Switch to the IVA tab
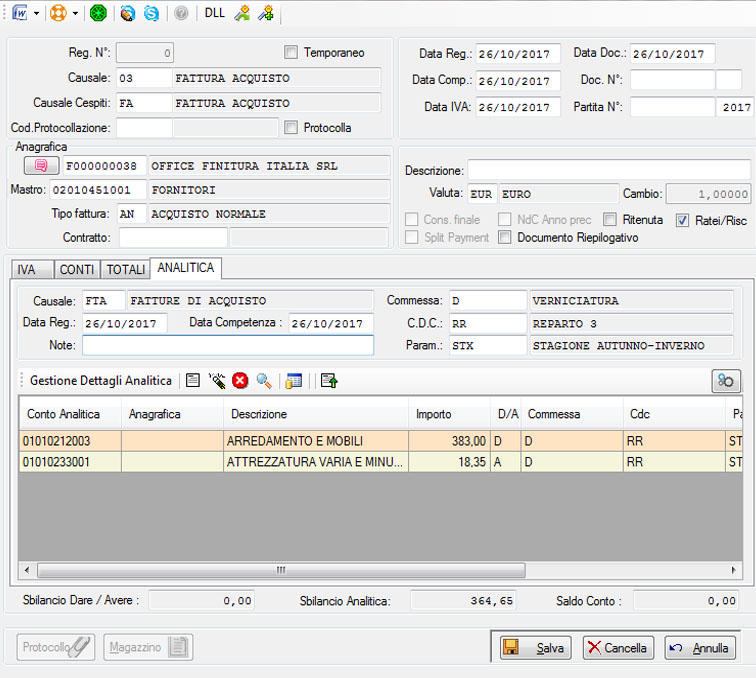Image resolution: width=756 pixels, height=678 pixels. coord(32,269)
